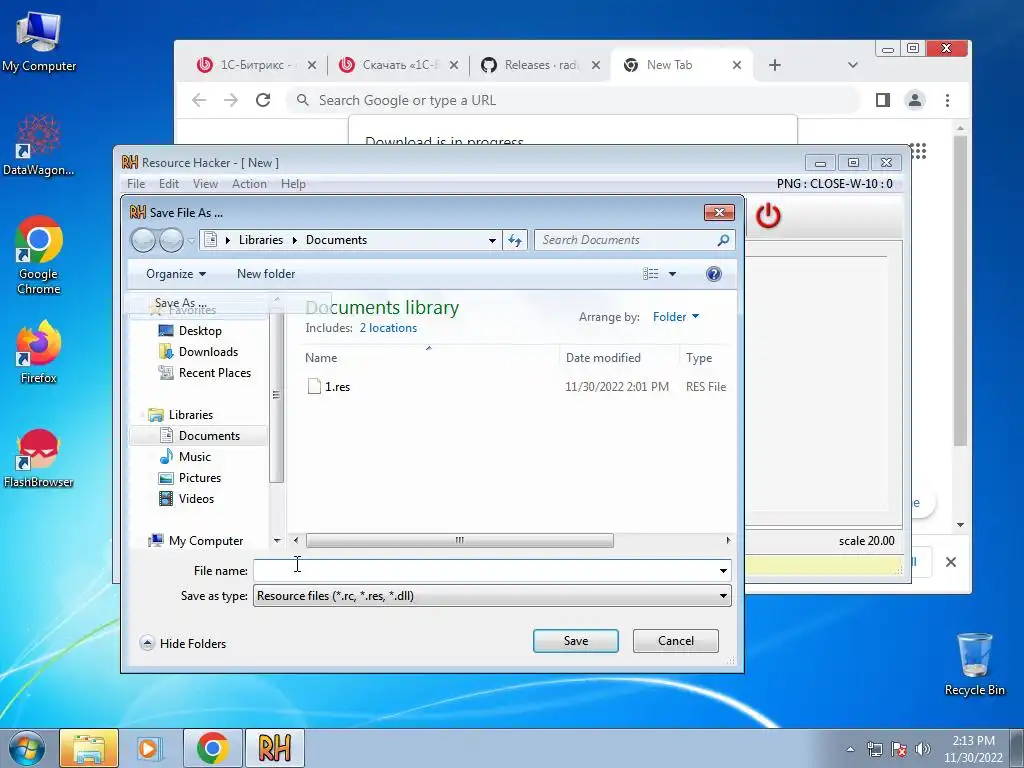1024x768 pixels.
Task: Switch to the 1С-Битрикс tab
Action: tap(255, 65)
